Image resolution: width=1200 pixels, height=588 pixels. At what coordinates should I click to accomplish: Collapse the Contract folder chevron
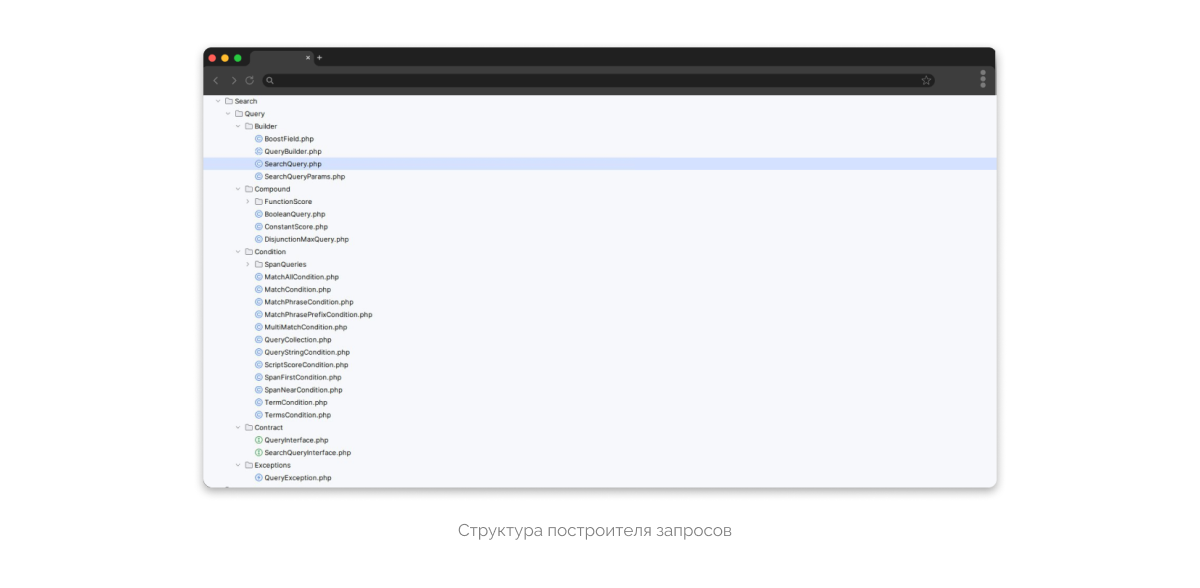pos(238,428)
